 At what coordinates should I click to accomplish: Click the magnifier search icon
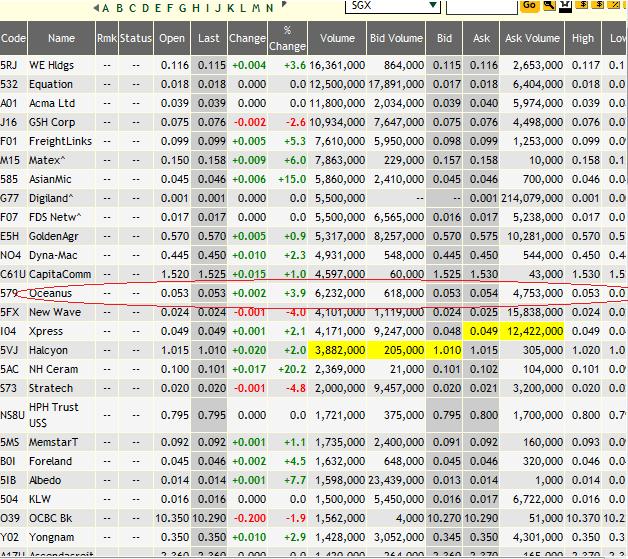pyautogui.click(x=551, y=6)
